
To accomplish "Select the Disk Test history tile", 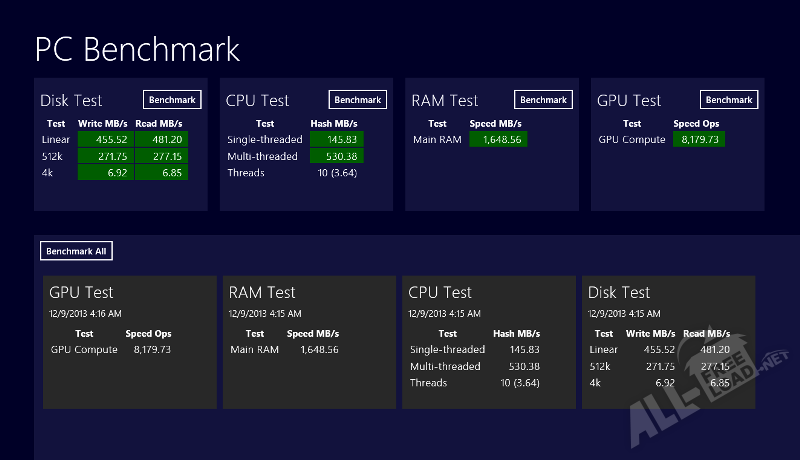I will pyautogui.click(x=669, y=342).
